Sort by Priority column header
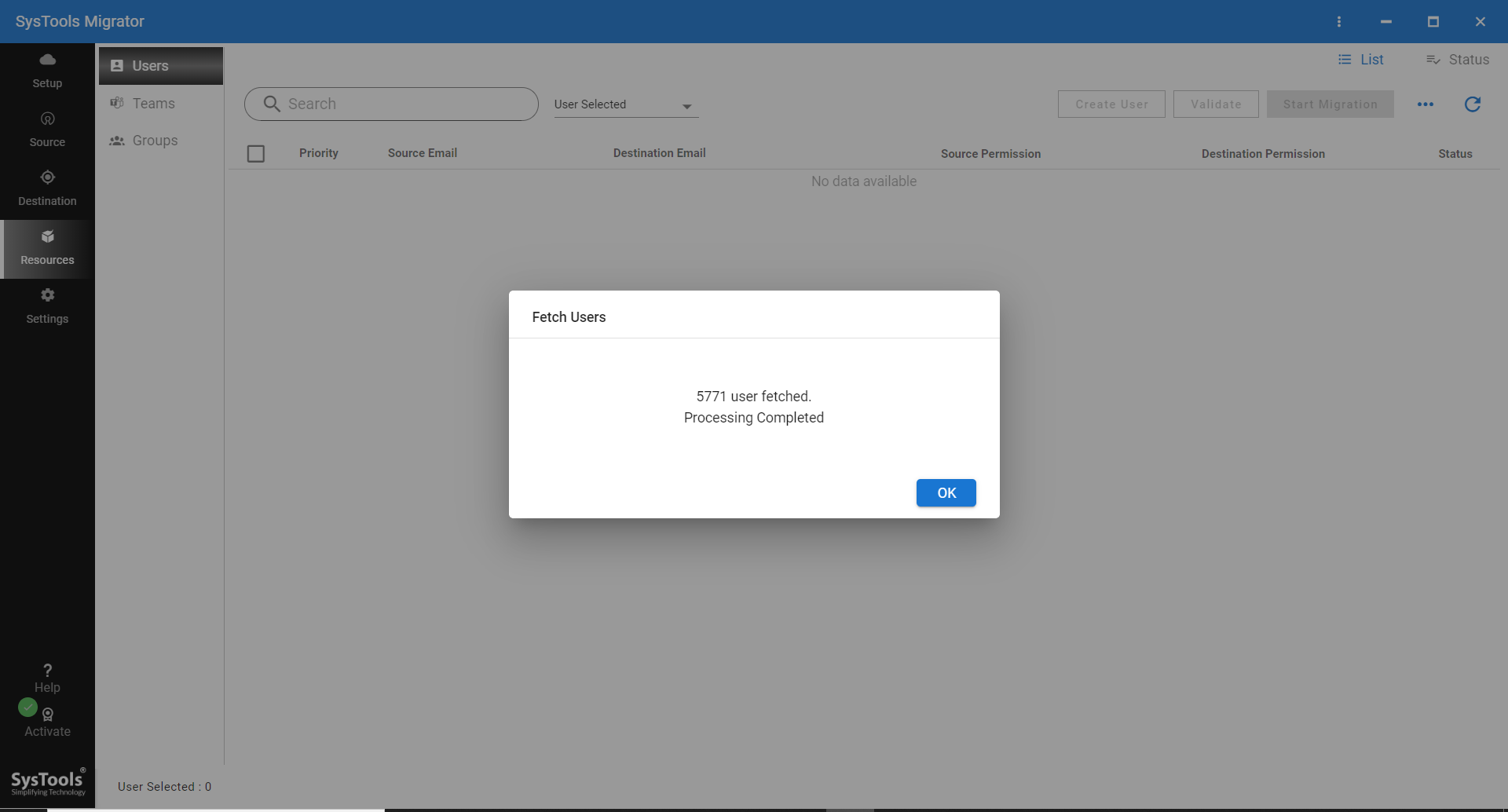 point(319,153)
